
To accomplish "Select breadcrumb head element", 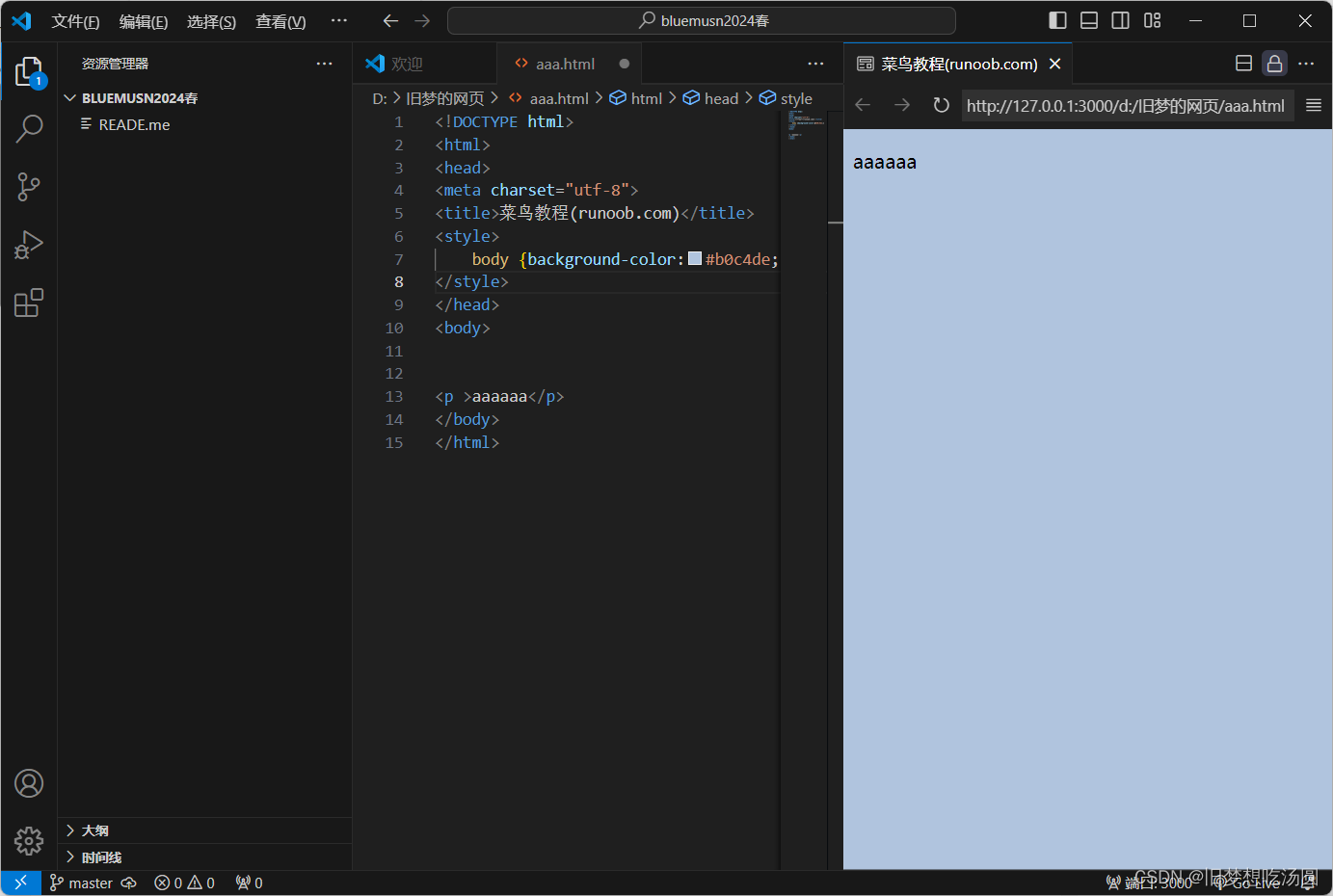I will (710, 98).
